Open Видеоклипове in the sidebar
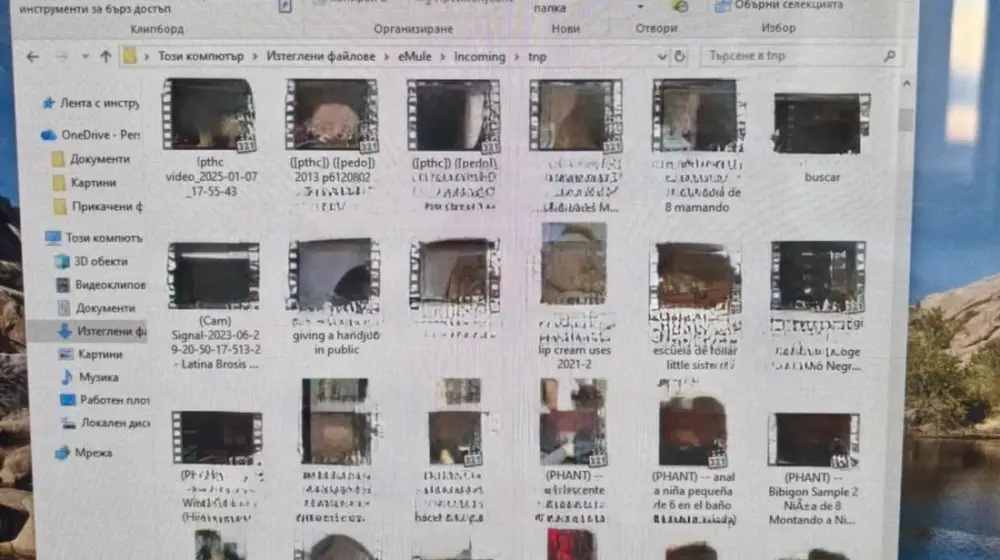 click(x=101, y=284)
